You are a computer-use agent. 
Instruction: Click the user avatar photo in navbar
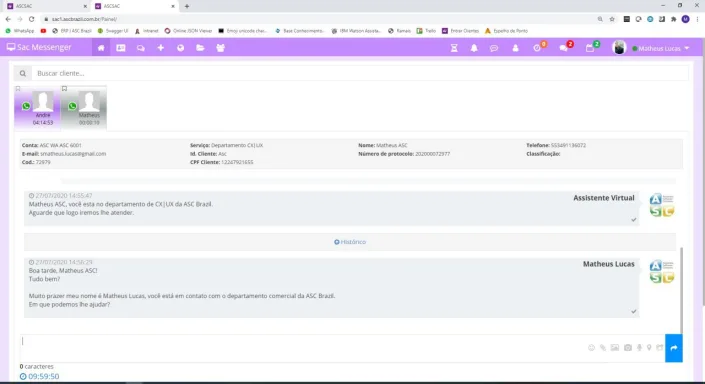[x=619, y=48]
